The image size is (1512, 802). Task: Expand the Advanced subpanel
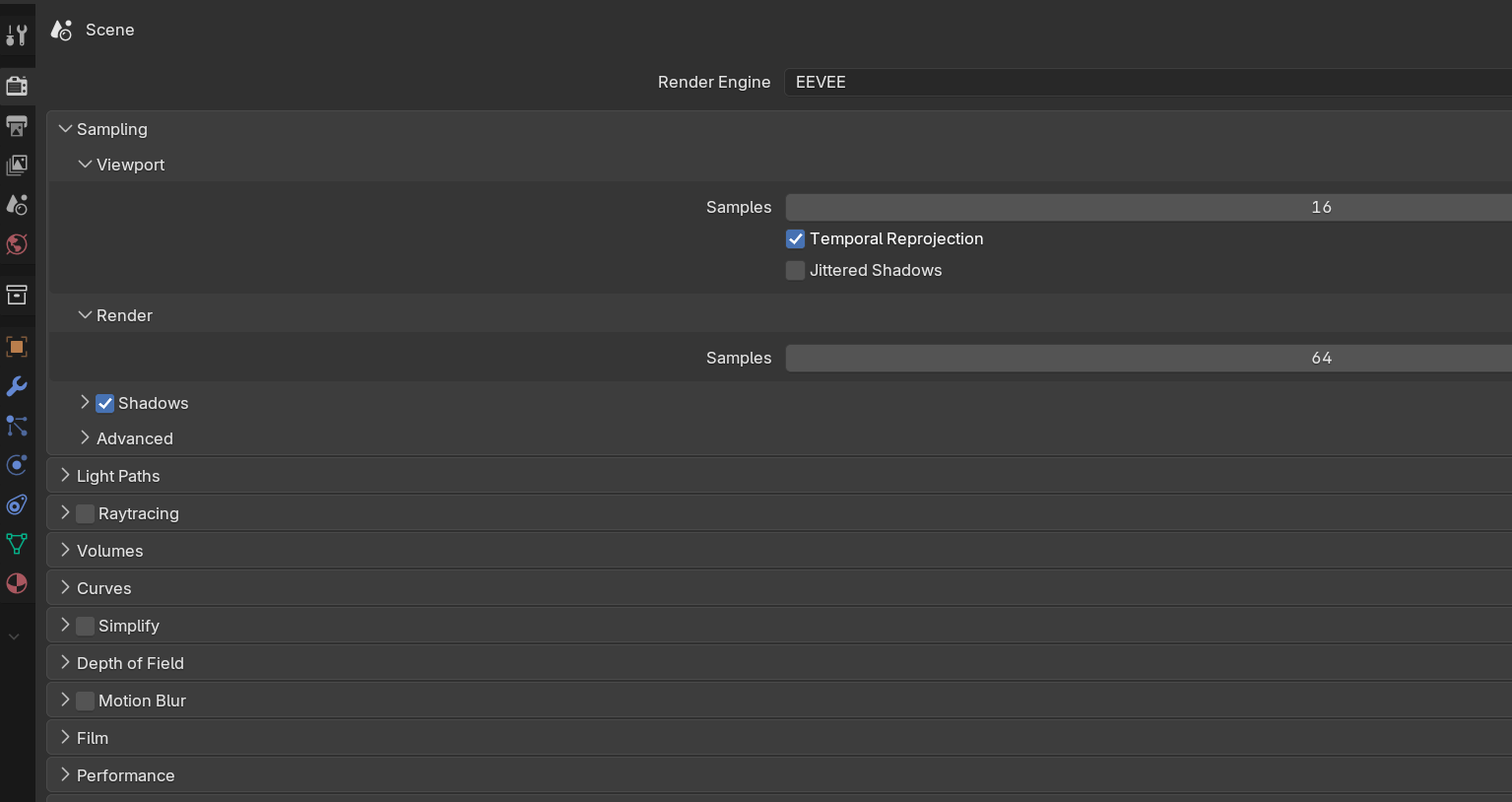85,437
